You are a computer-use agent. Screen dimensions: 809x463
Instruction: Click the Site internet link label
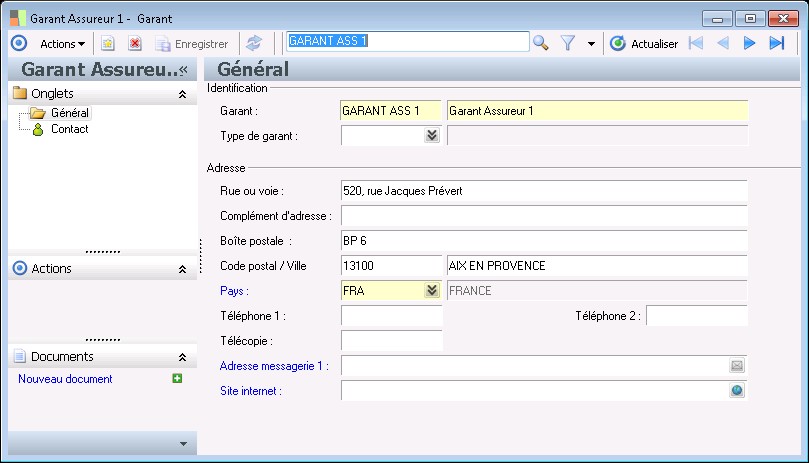click(x=251, y=391)
